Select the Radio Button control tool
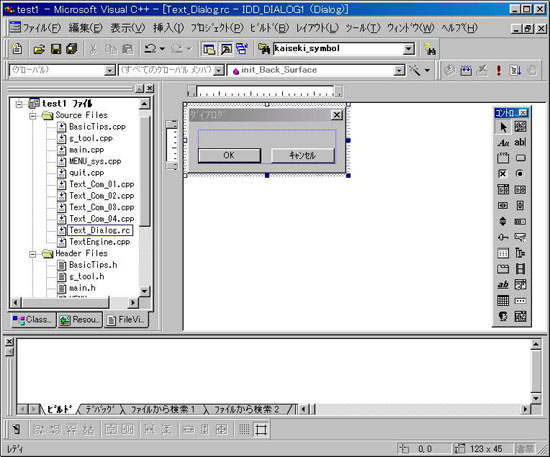550x457 pixels. pyautogui.click(x=520, y=174)
